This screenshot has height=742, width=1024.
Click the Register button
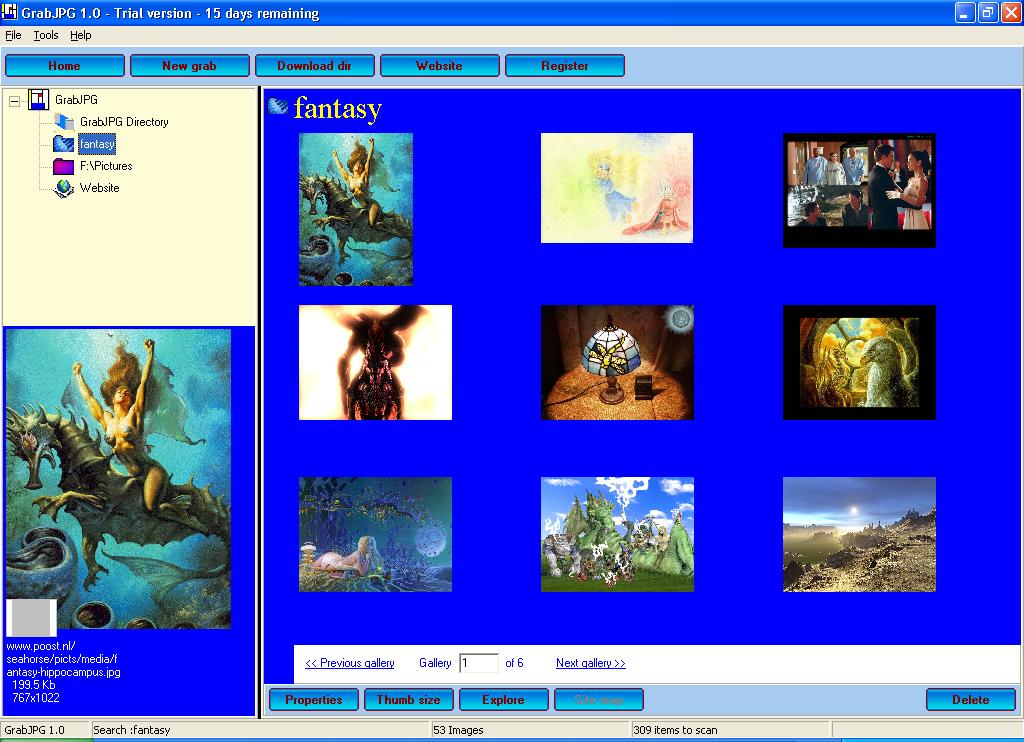(x=564, y=65)
